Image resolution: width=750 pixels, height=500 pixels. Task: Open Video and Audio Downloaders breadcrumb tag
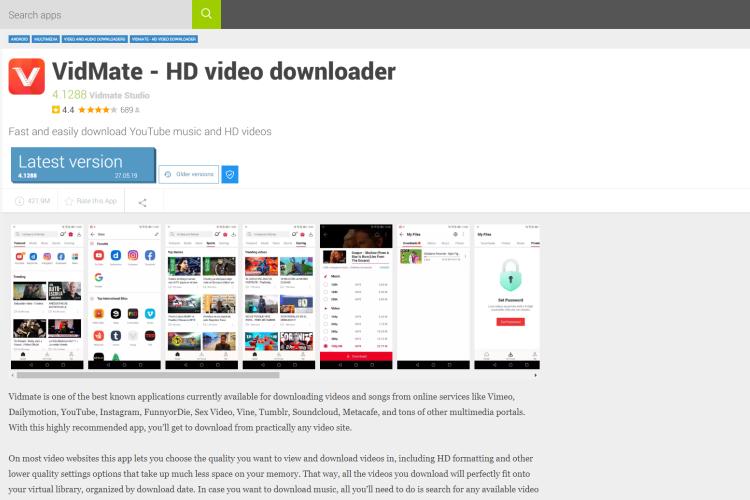click(95, 39)
